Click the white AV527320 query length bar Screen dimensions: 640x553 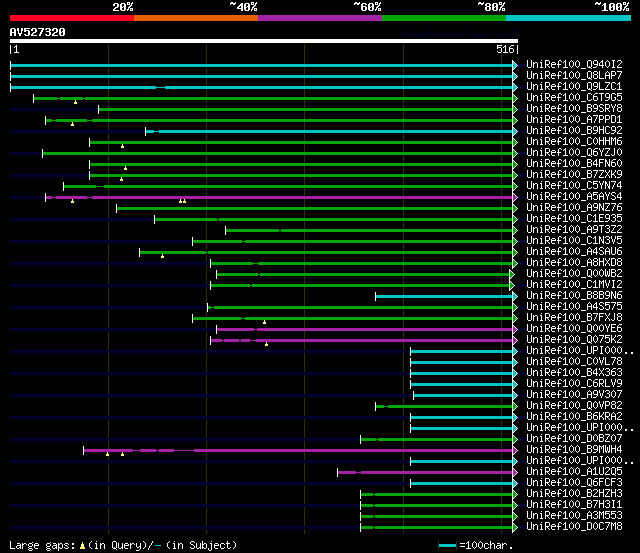click(264, 41)
